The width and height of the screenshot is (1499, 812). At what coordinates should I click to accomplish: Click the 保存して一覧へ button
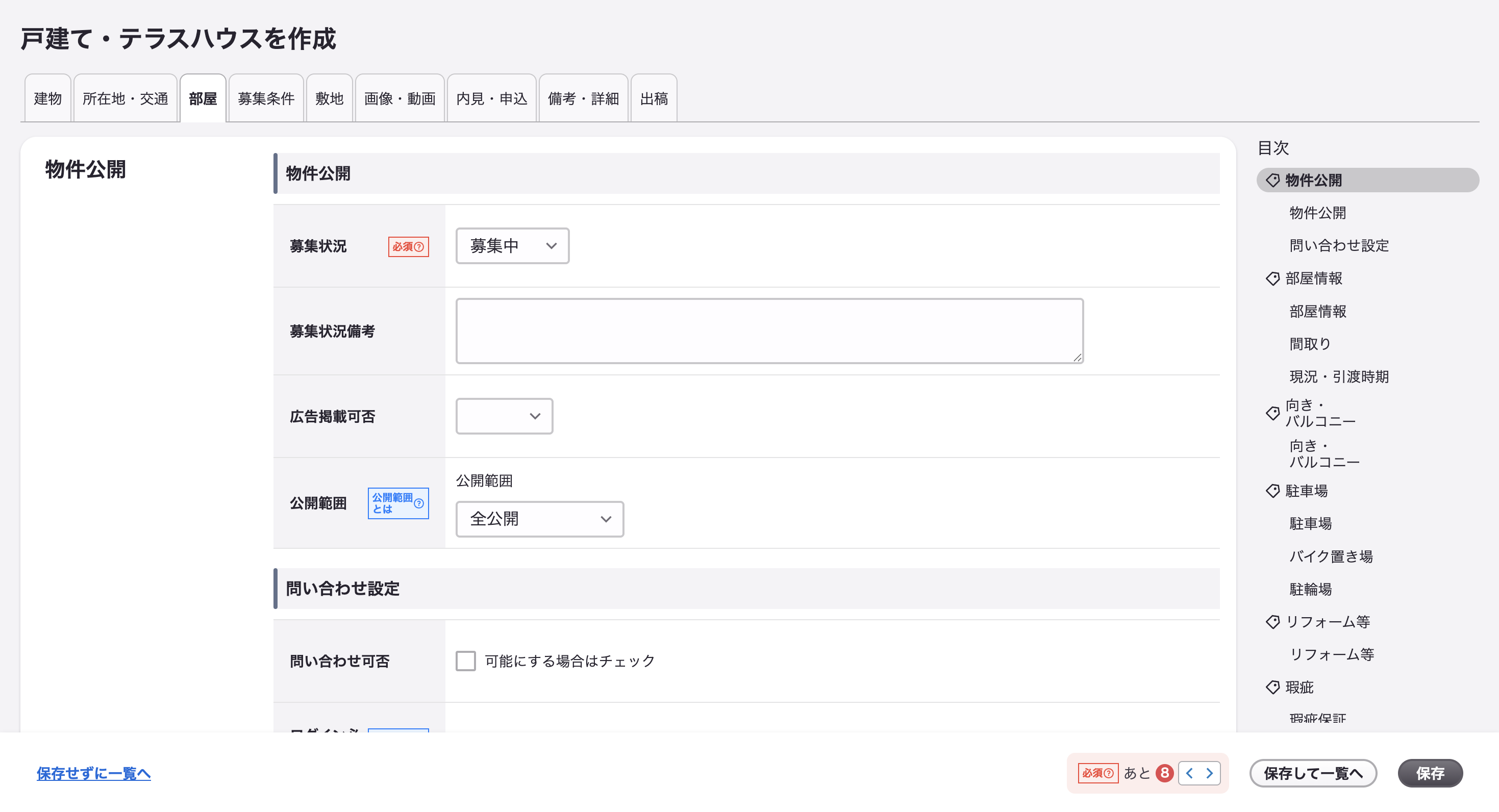coord(1313,773)
